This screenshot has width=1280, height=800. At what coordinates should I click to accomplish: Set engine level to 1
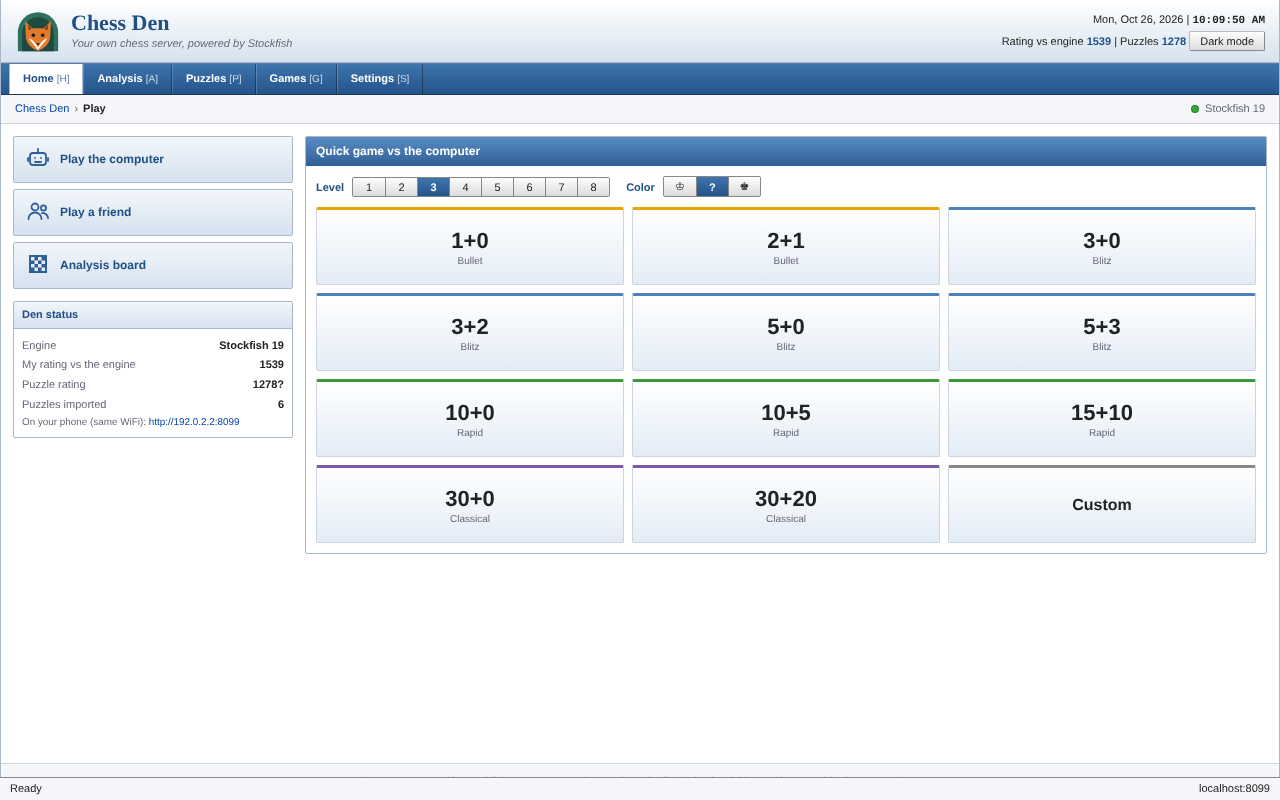[x=369, y=187]
